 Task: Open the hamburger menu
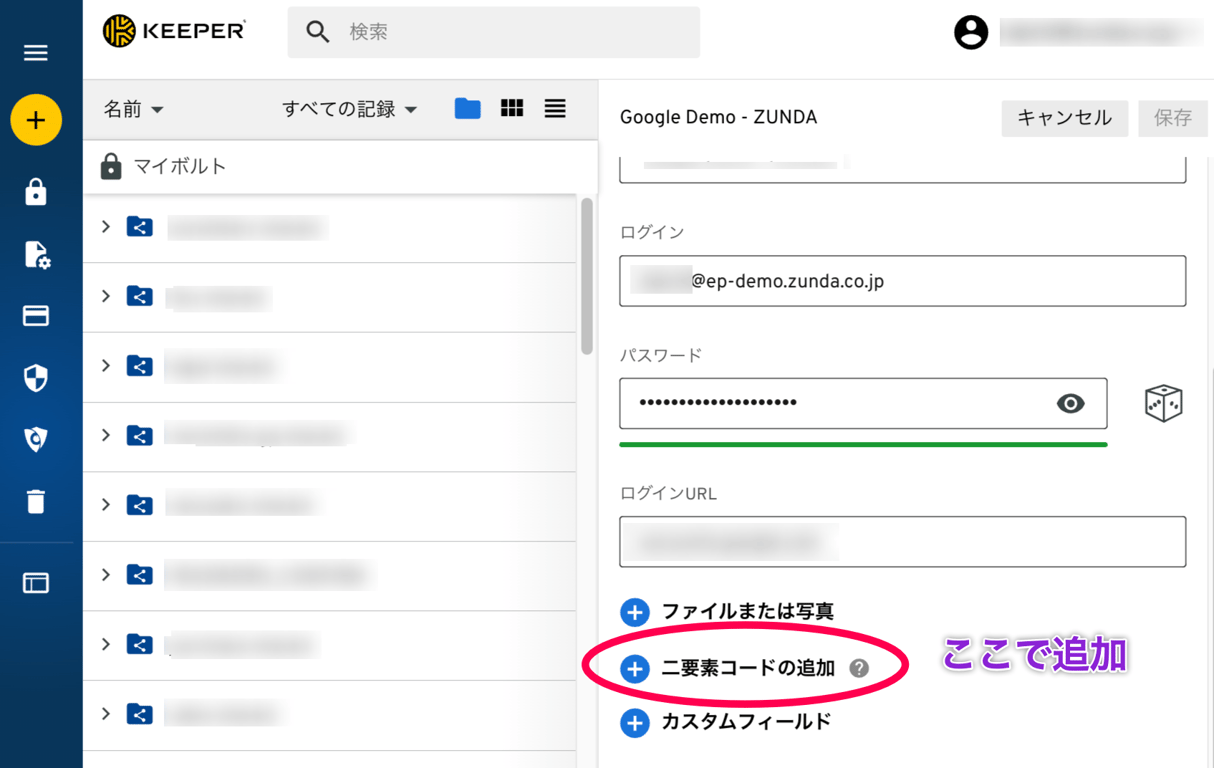[36, 53]
